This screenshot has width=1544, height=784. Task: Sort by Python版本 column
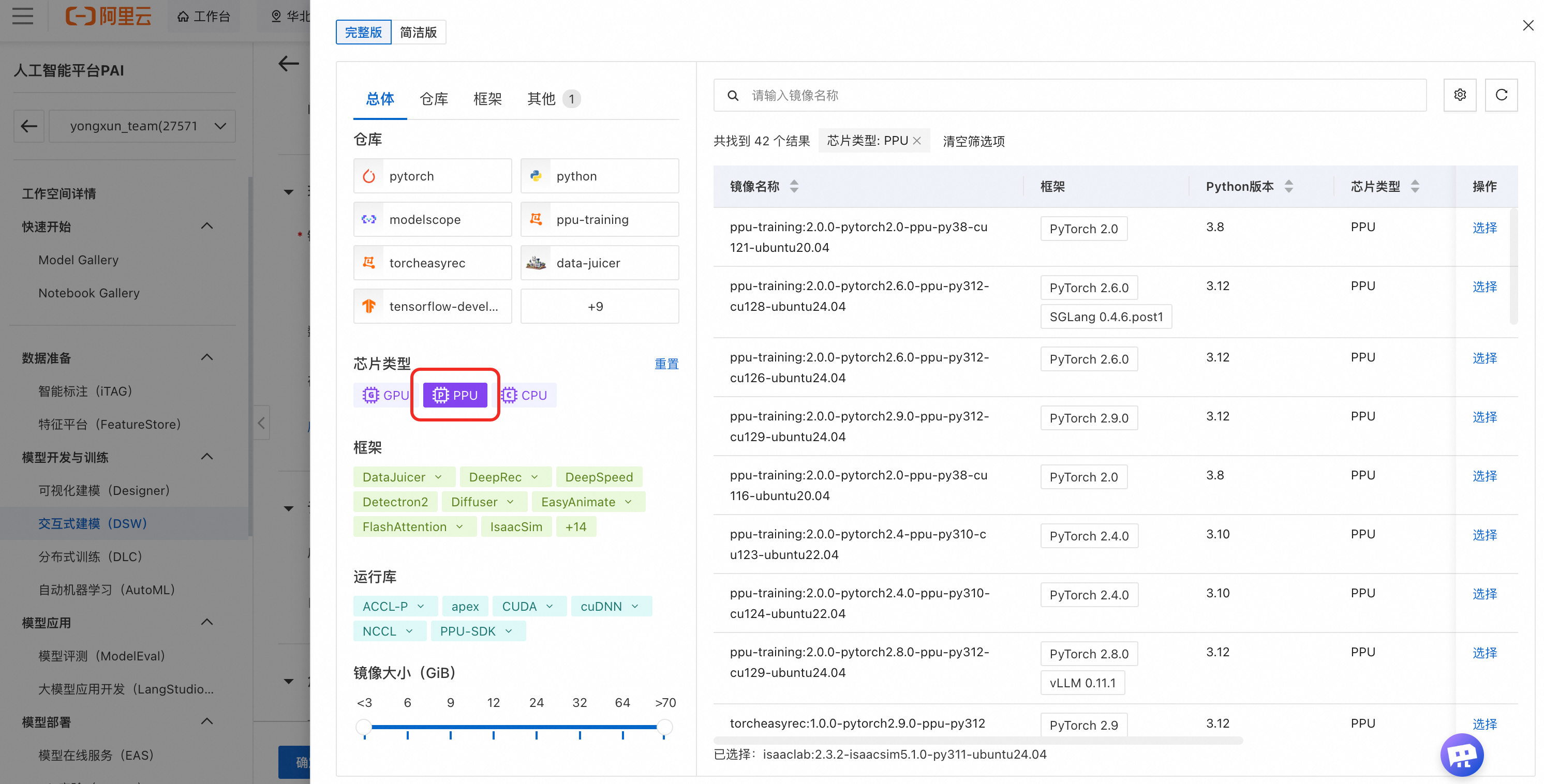click(x=1289, y=186)
